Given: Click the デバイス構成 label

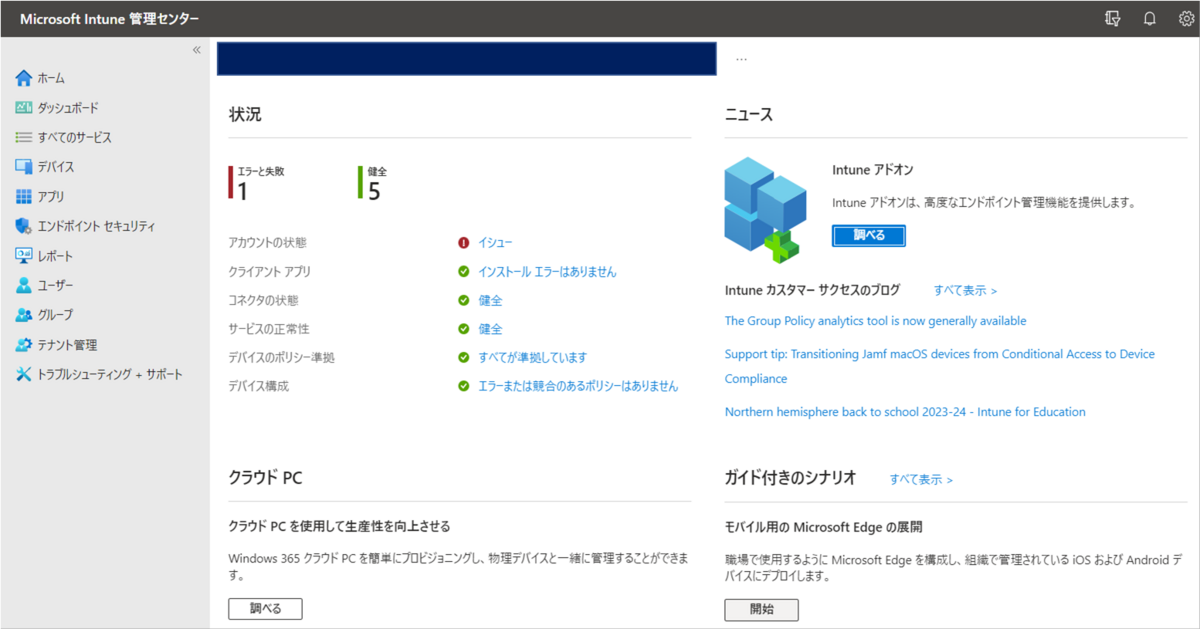Looking at the screenshot, I should 258,386.
